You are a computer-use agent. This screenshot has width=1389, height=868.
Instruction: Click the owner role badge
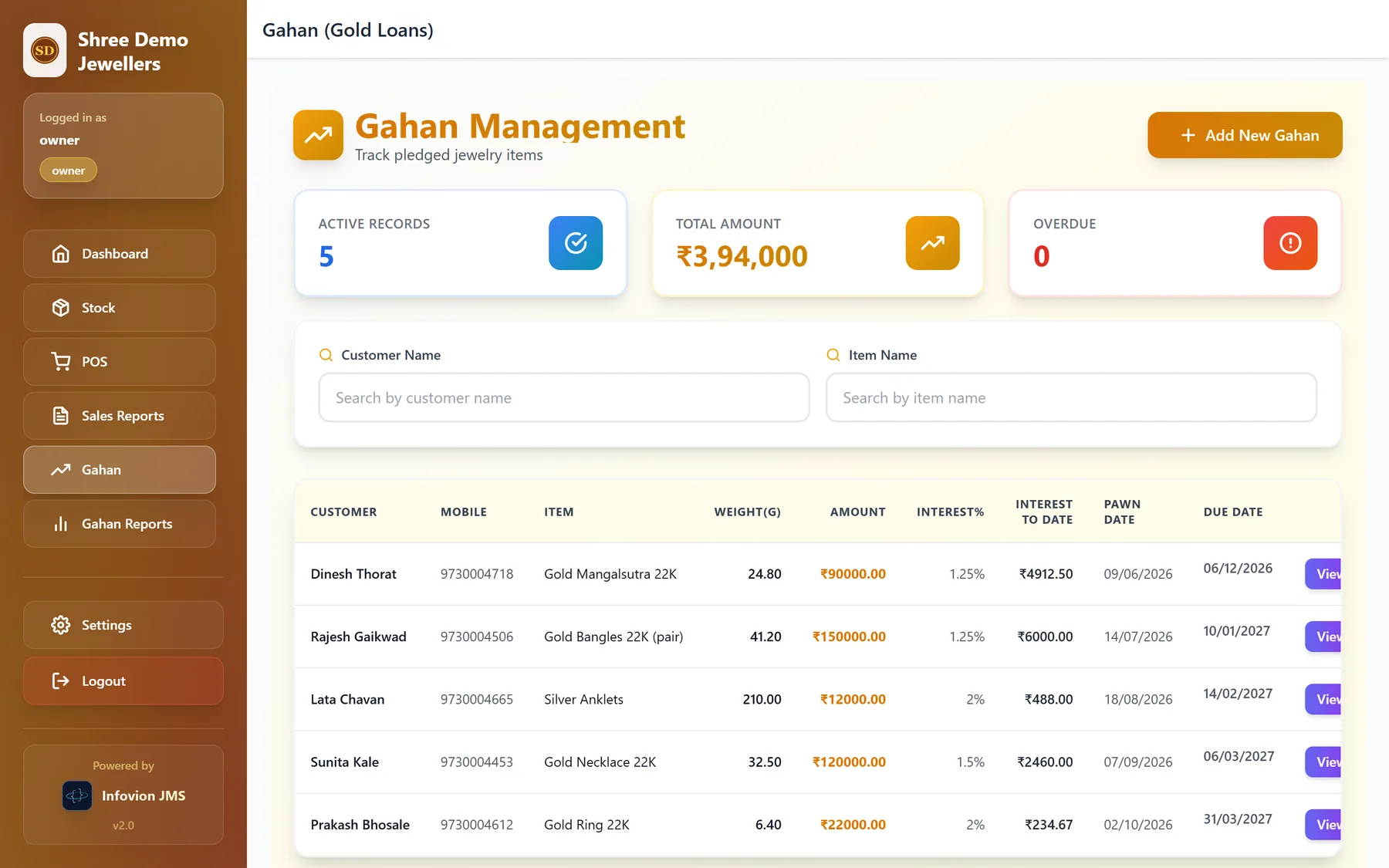click(69, 171)
